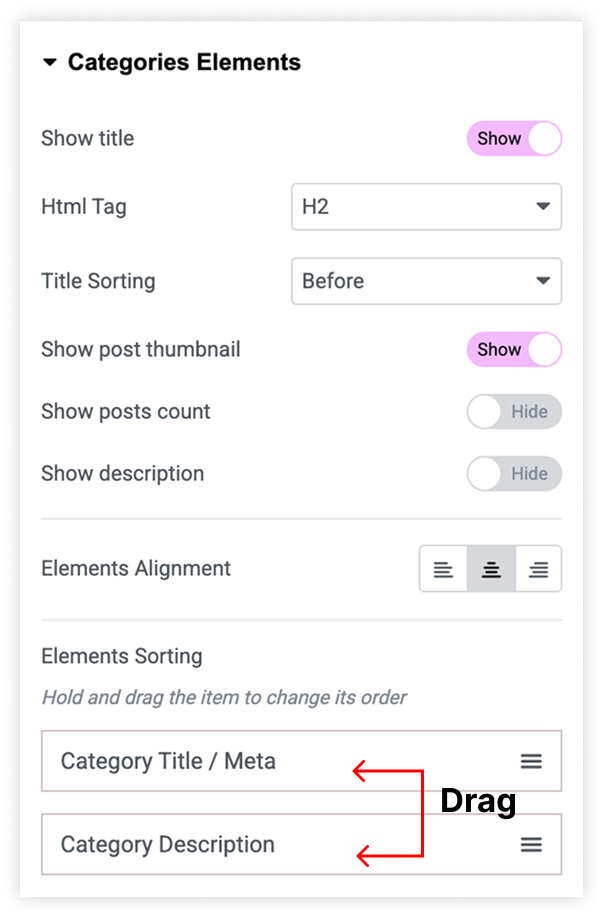Disable the Show post thumbnail toggle
The height and width of the screenshot is (917, 603).
point(514,350)
